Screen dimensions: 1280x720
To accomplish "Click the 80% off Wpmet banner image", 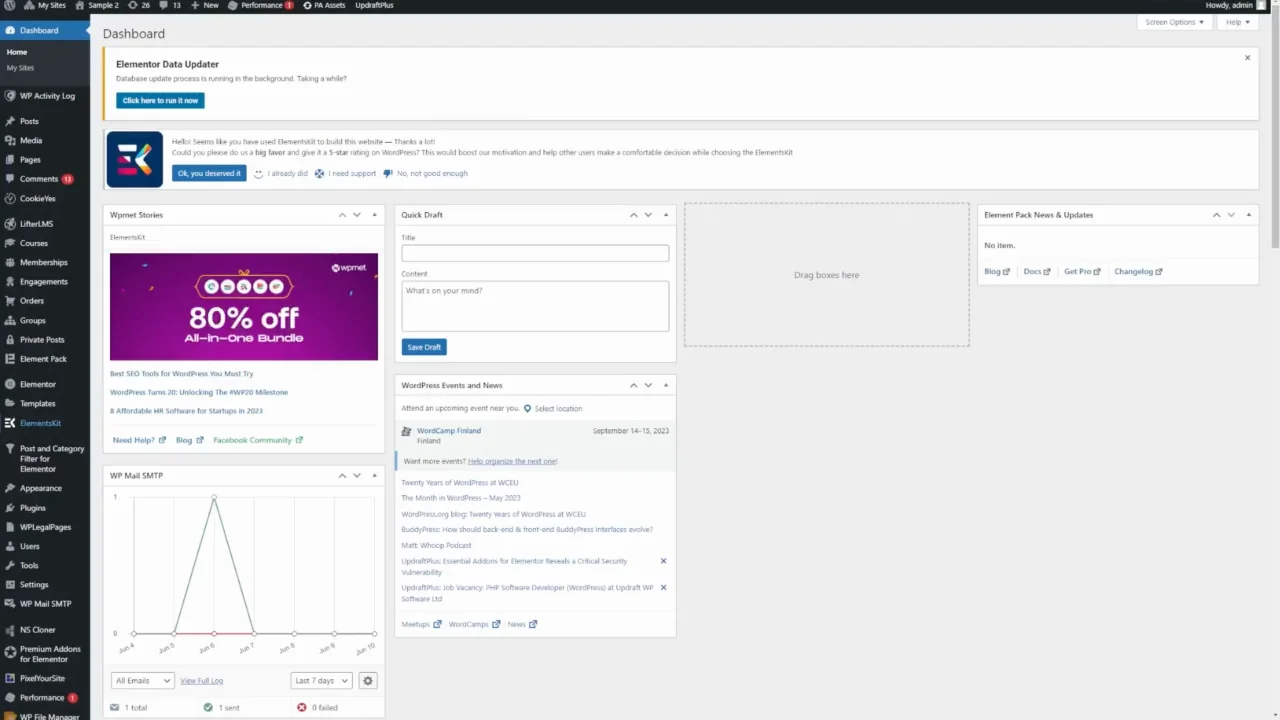I will coord(244,306).
